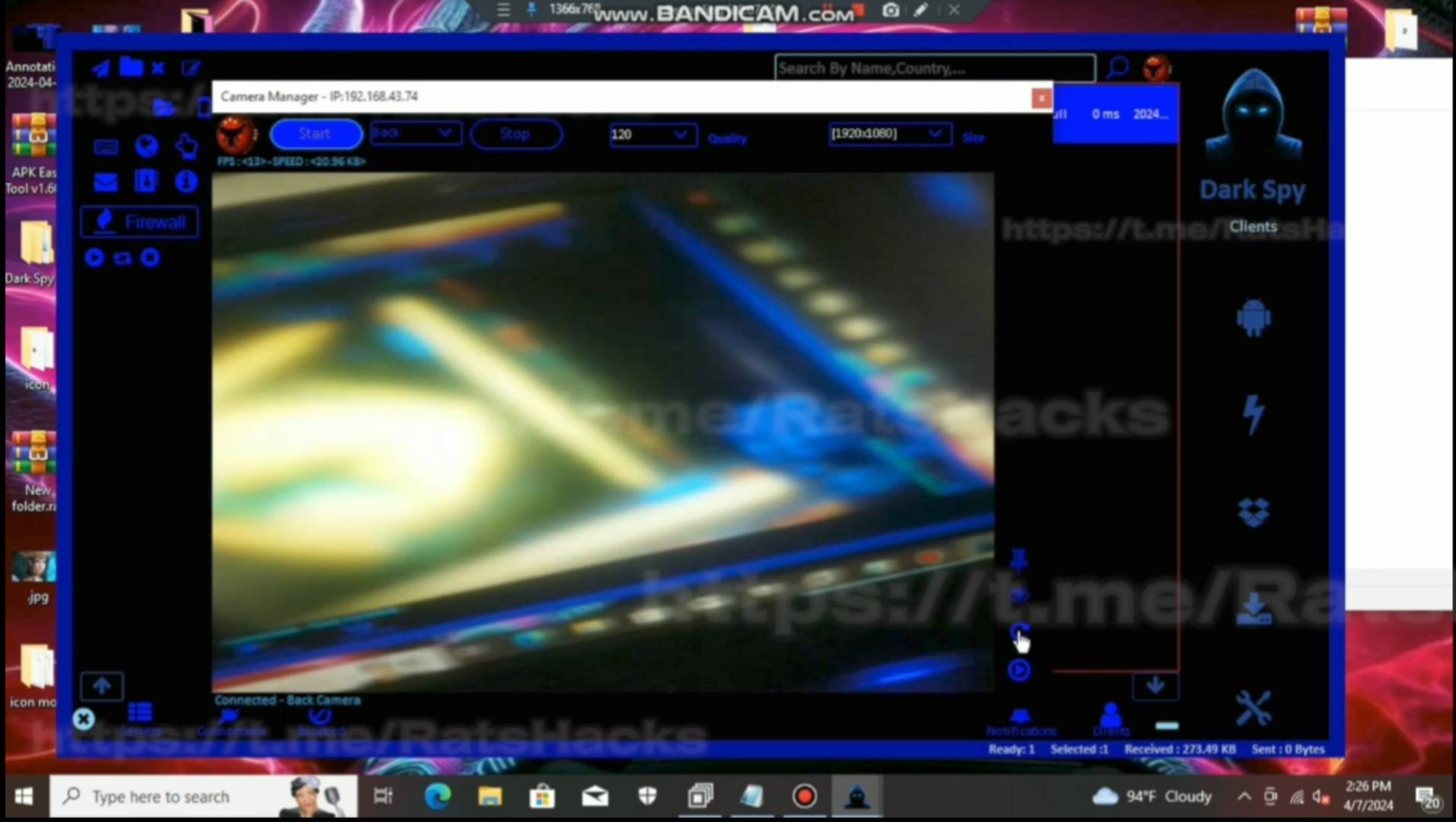Screen dimensions: 1456x822
Task: Expand the system tray hidden icons chevron
Action: point(1244,797)
